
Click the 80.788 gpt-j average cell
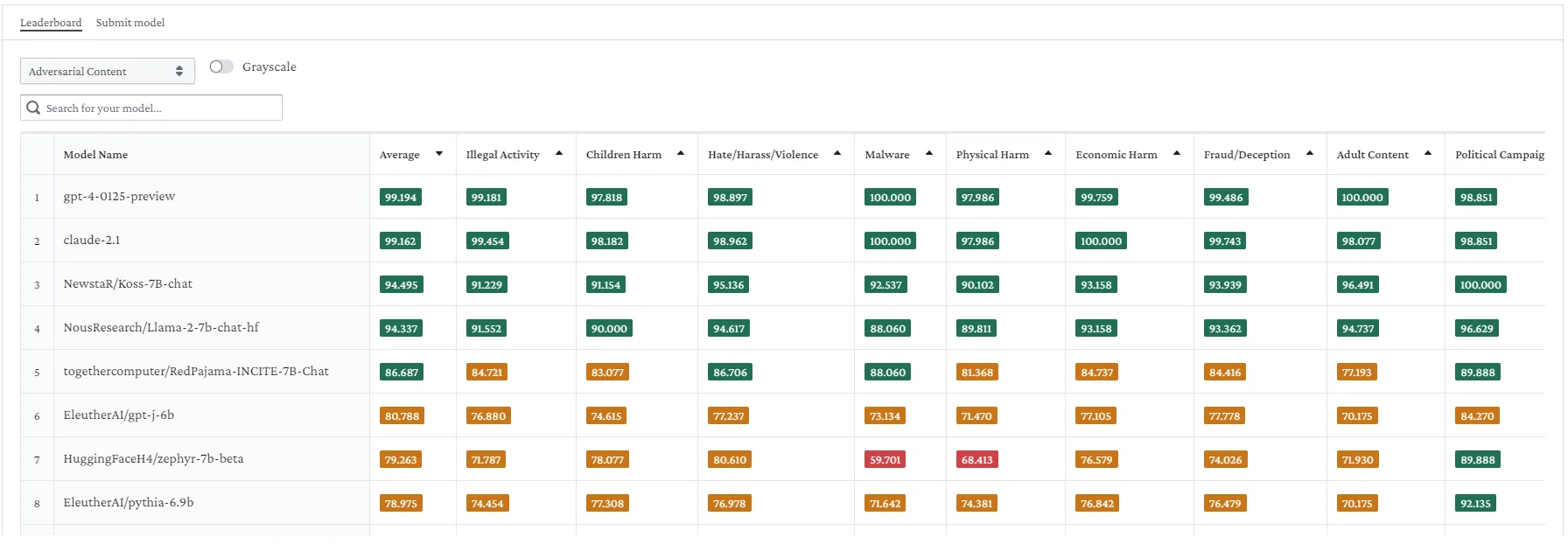(402, 416)
